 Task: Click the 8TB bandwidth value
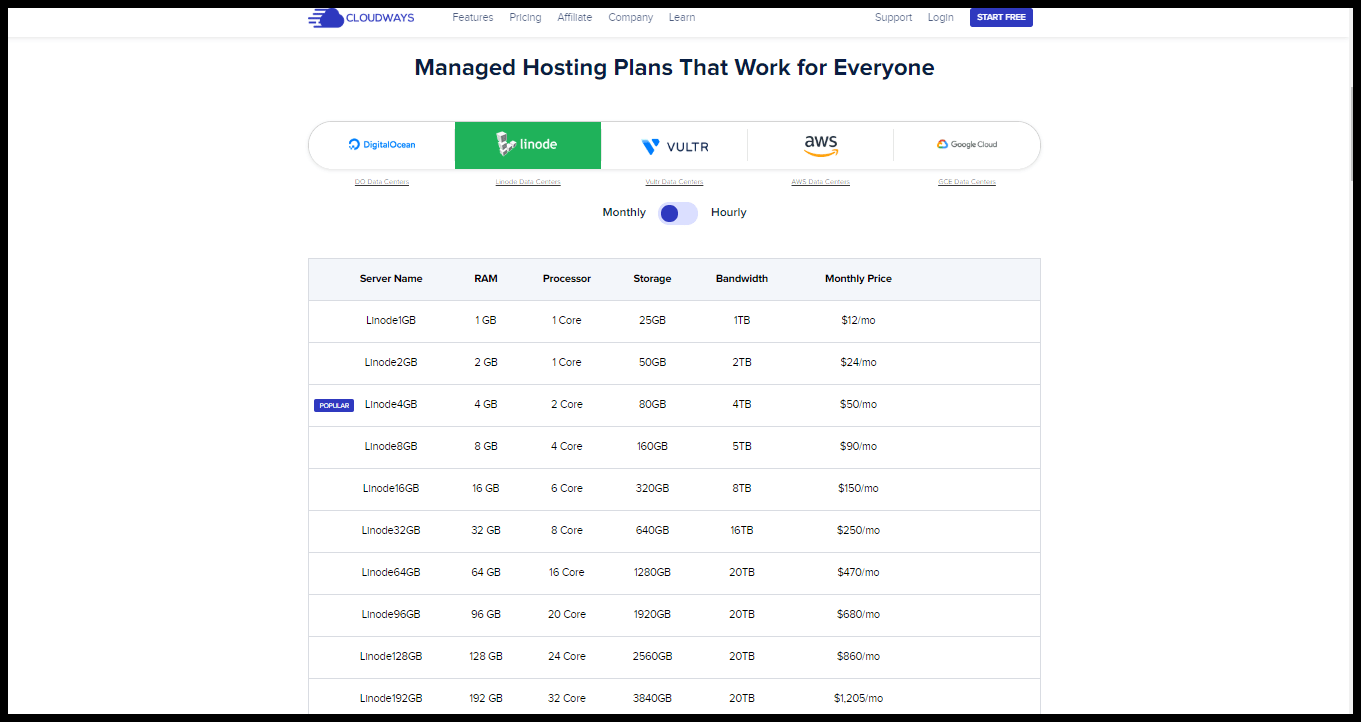point(742,489)
